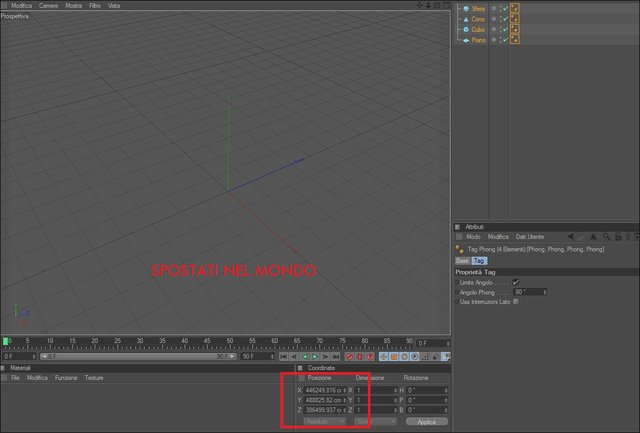Click the rotation H field

[x=427, y=391]
